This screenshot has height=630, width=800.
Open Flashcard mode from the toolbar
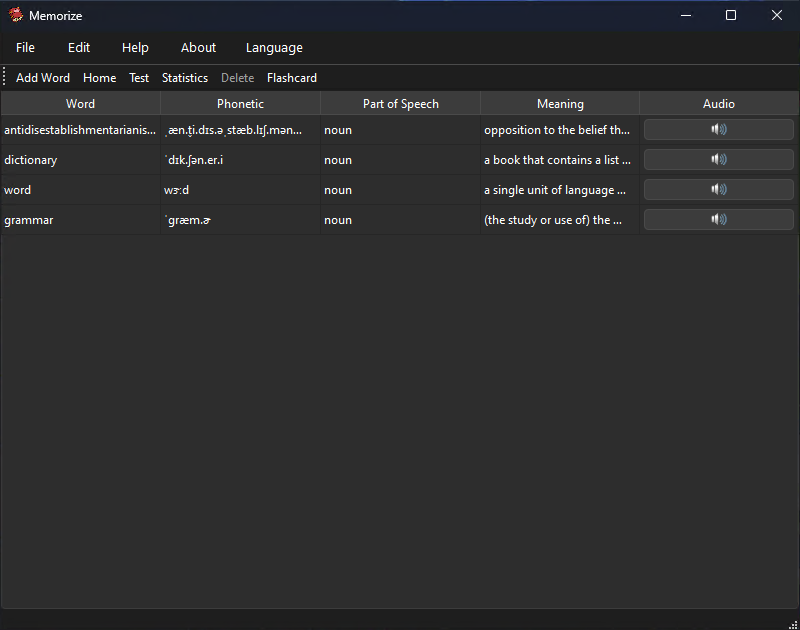(x=292, y=78)
